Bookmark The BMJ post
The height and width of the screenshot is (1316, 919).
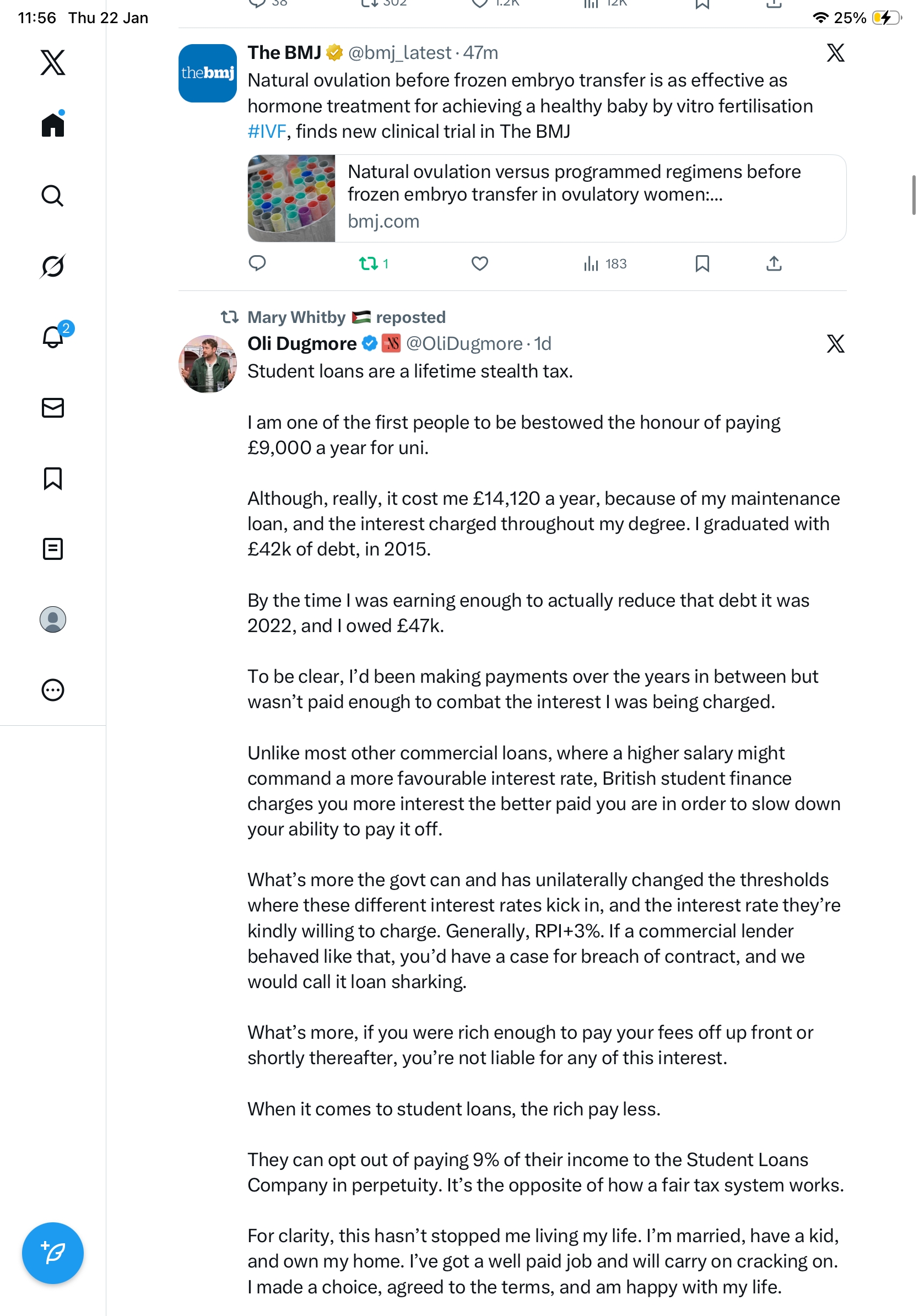(702, 263)
